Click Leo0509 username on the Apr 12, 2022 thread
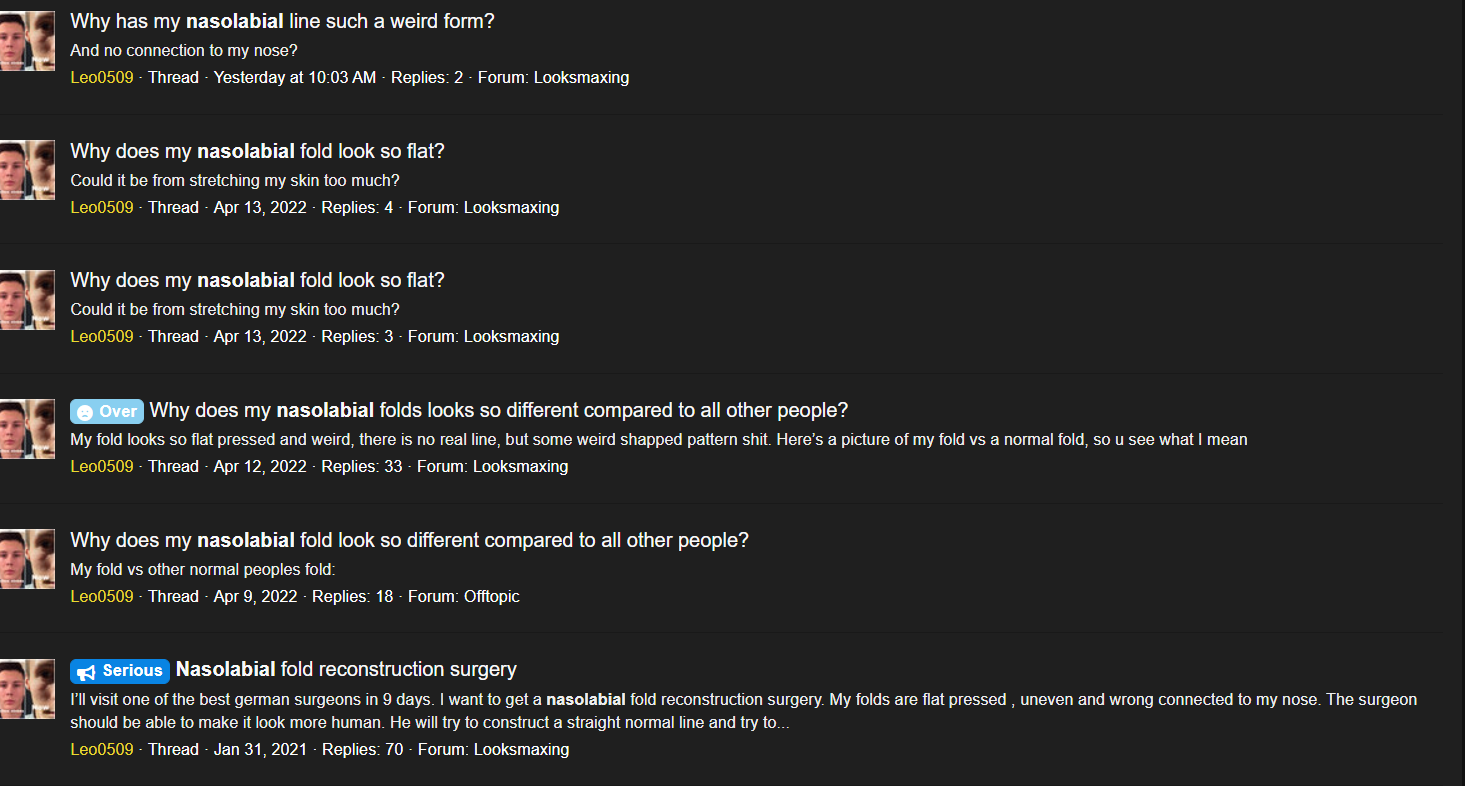The width and height of the screenshot is (1465, 786). (102, 466)
